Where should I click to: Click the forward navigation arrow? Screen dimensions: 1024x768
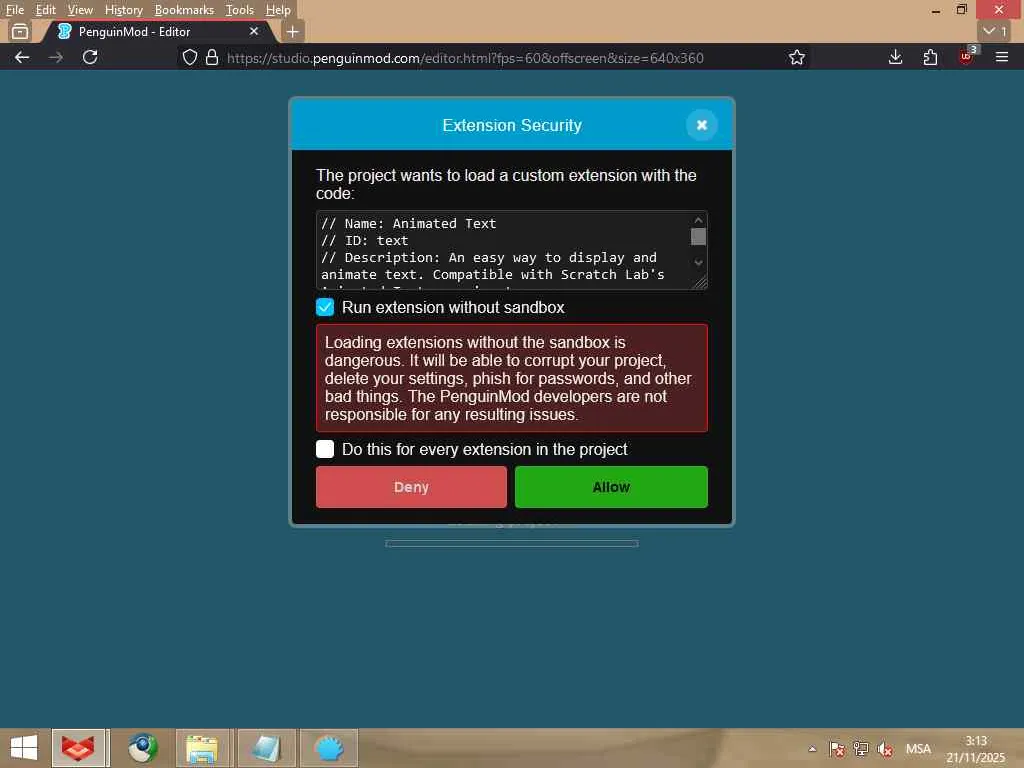point(56,57)
